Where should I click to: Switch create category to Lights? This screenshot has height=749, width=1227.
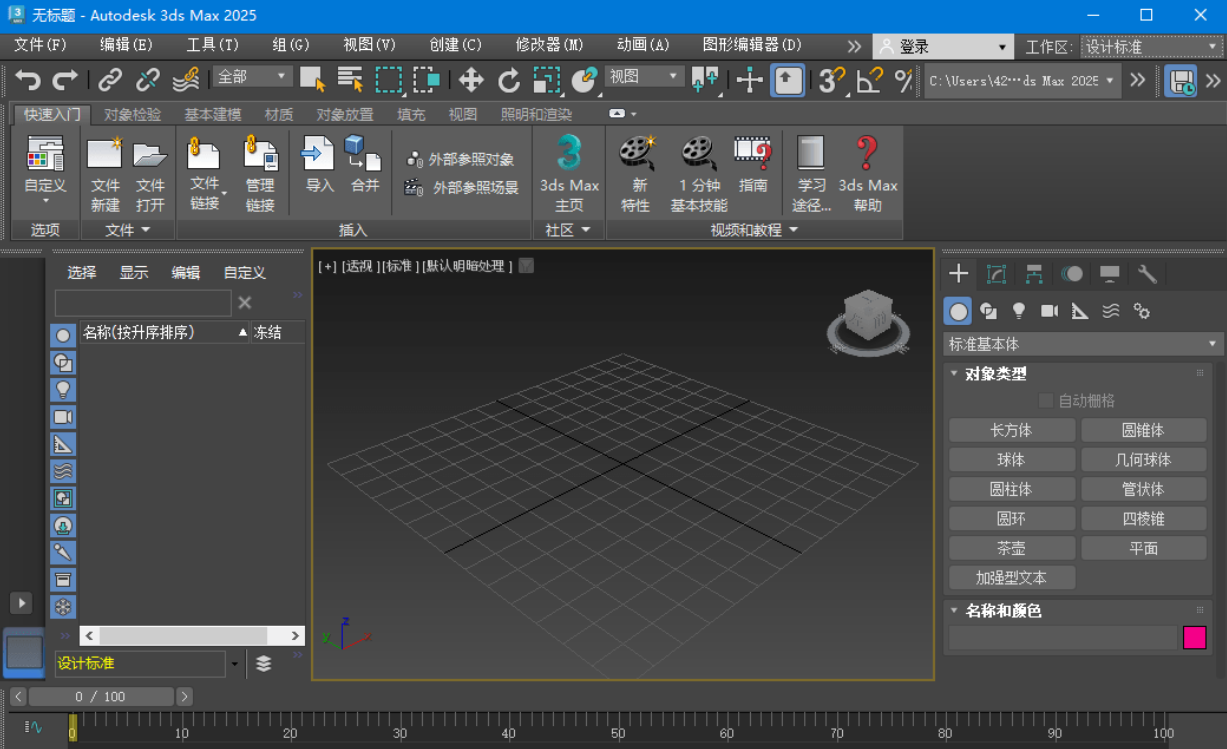point(1018,311)
